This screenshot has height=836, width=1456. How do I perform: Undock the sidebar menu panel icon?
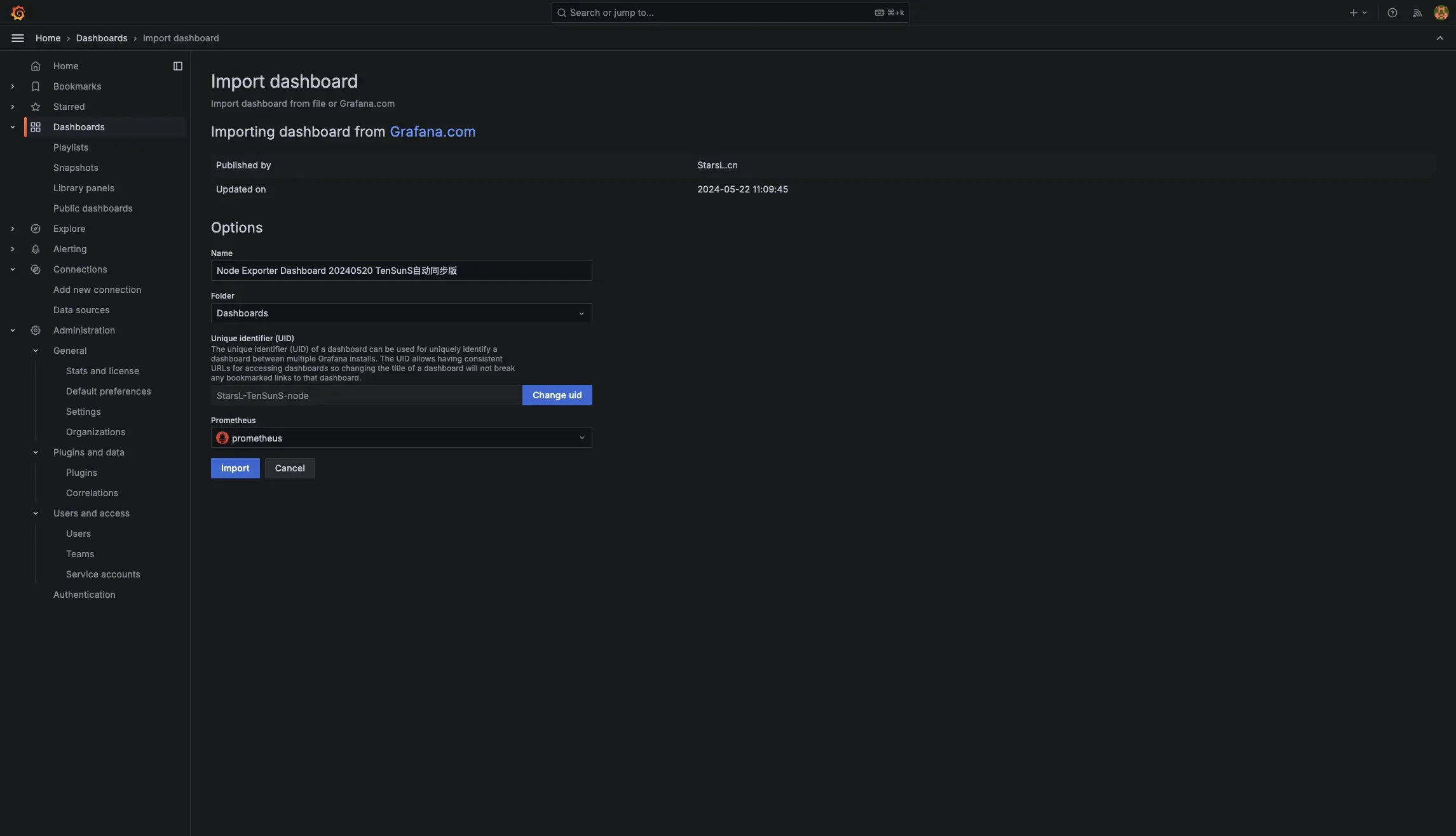[x=178, y=66]
